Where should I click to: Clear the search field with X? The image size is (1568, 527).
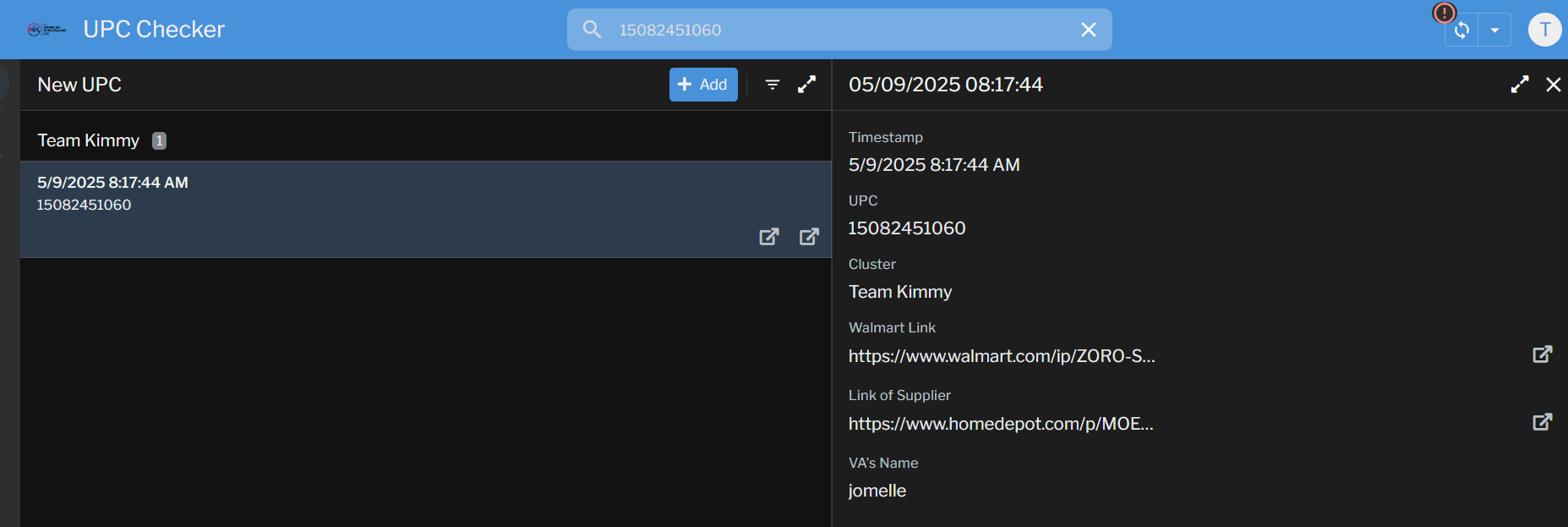click(1089, 30)
